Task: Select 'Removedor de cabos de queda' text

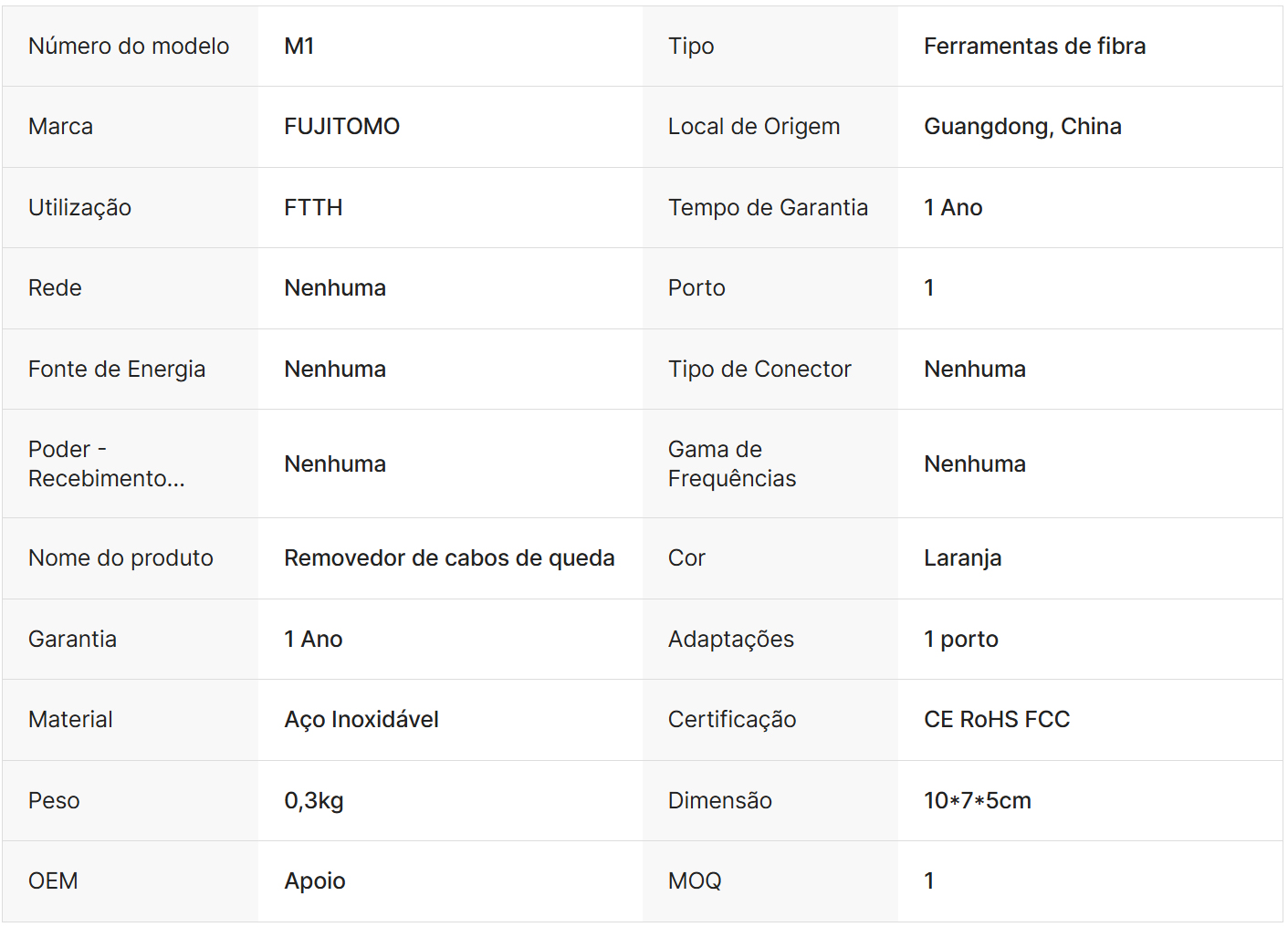Action: [449, 558]
